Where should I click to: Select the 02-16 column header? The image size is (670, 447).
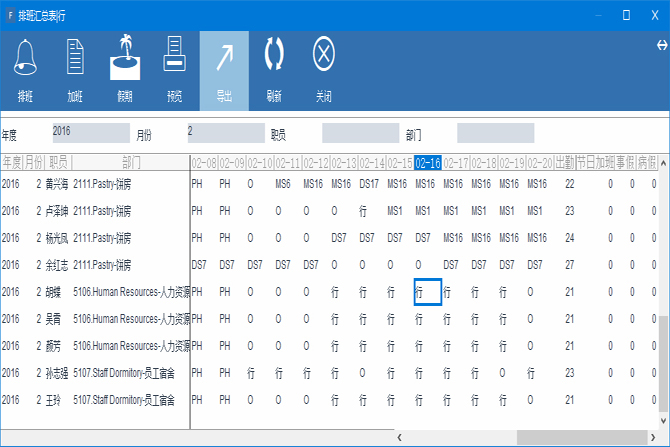pos(427,162)
